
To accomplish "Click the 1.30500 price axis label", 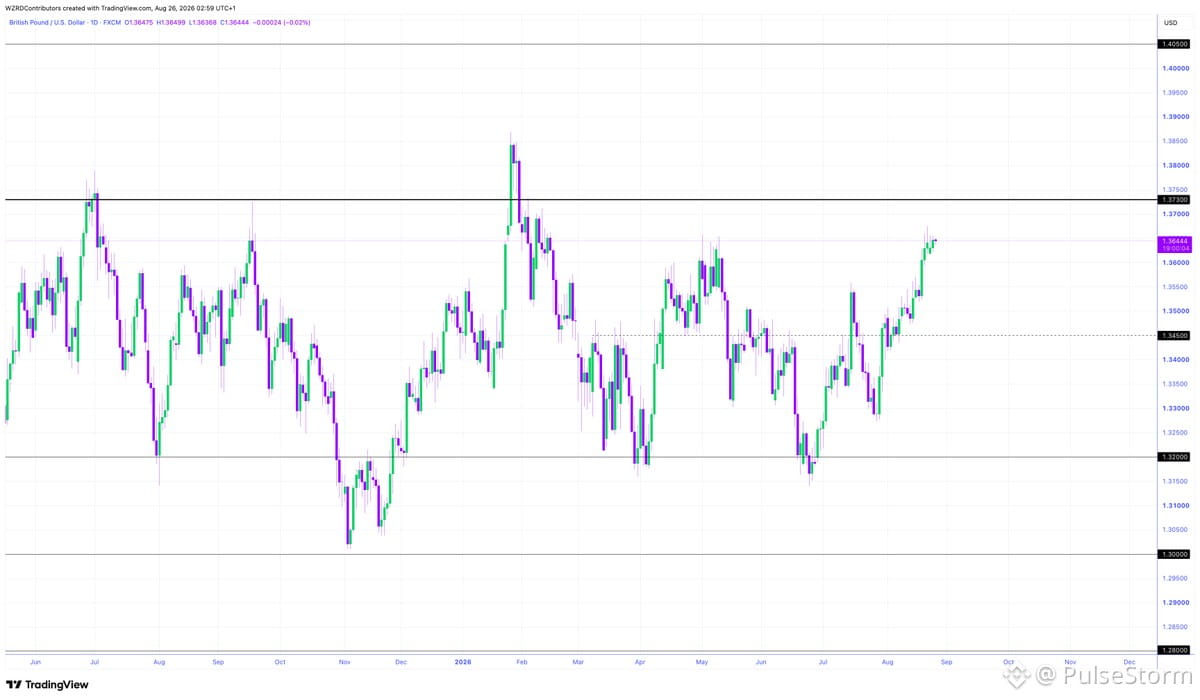I will click(1174, 530).
